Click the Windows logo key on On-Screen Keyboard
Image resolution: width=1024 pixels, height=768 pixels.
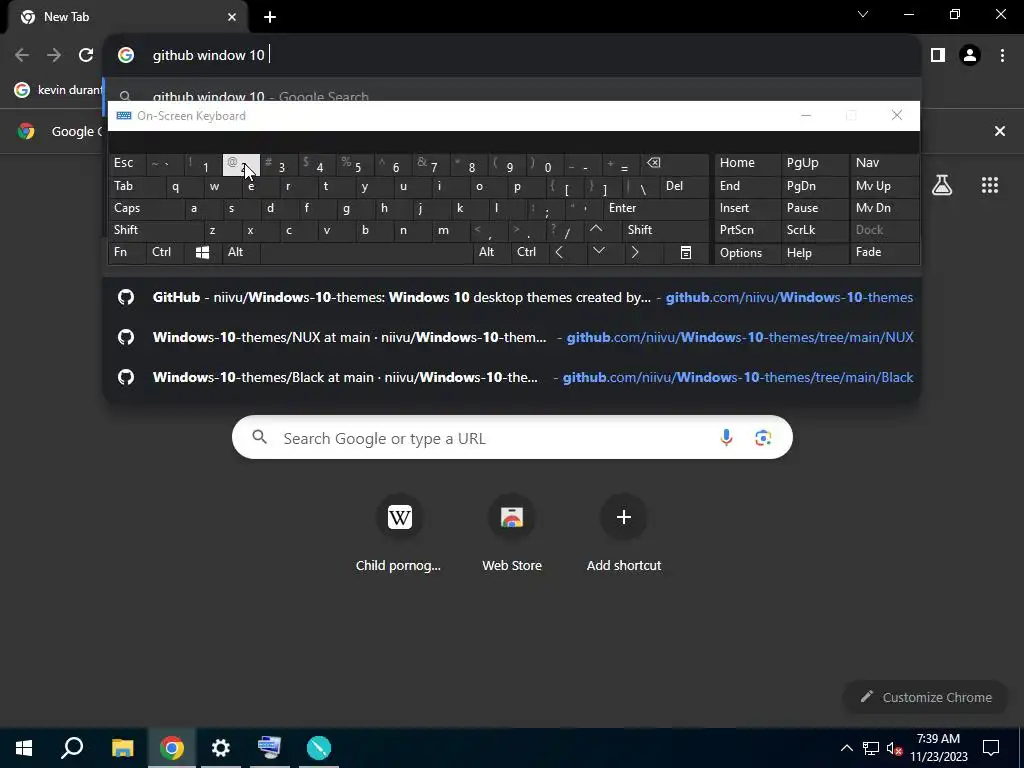pos(202,253)
